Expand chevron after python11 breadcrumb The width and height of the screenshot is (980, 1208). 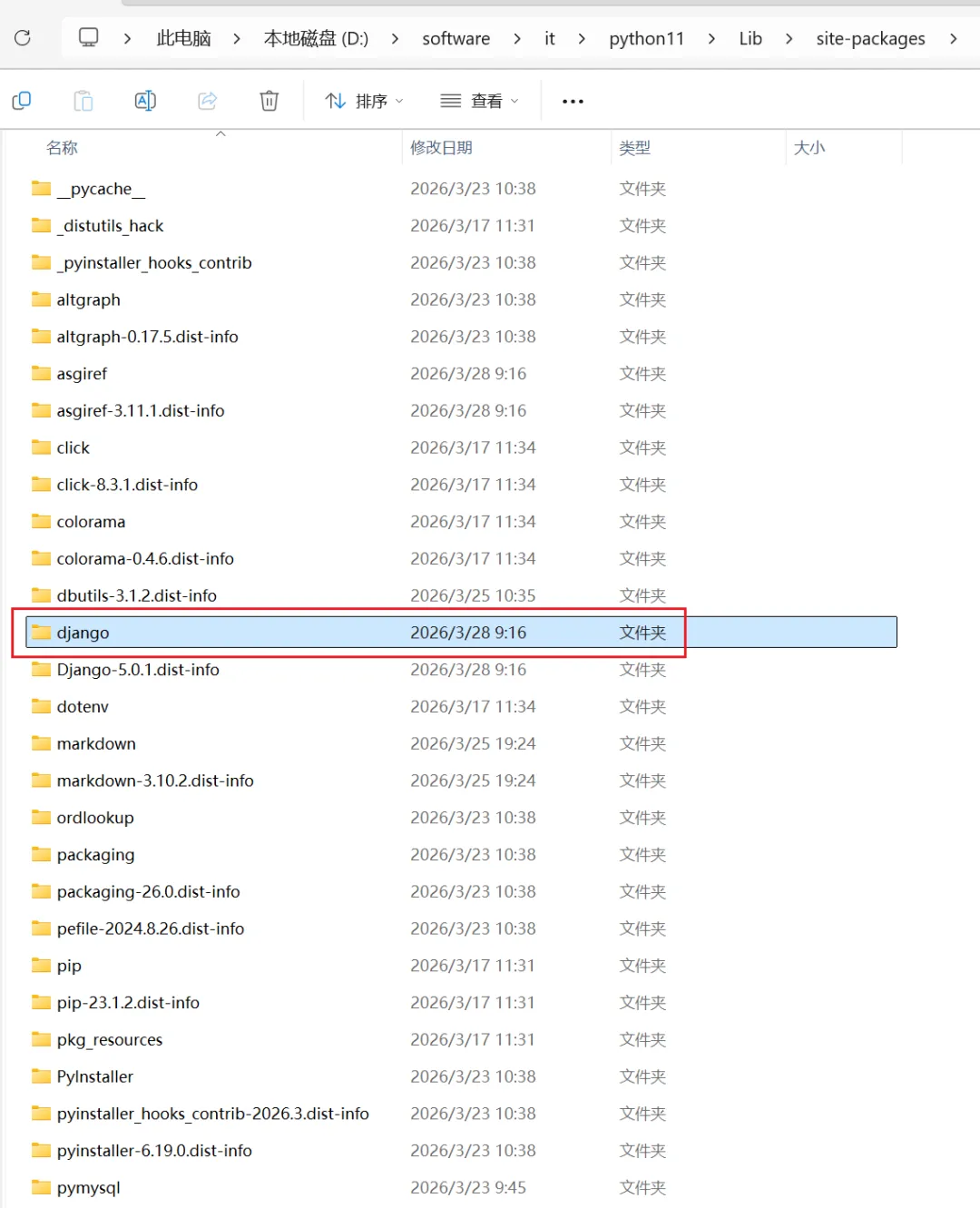pyautogui.click(x=711, y=38)
